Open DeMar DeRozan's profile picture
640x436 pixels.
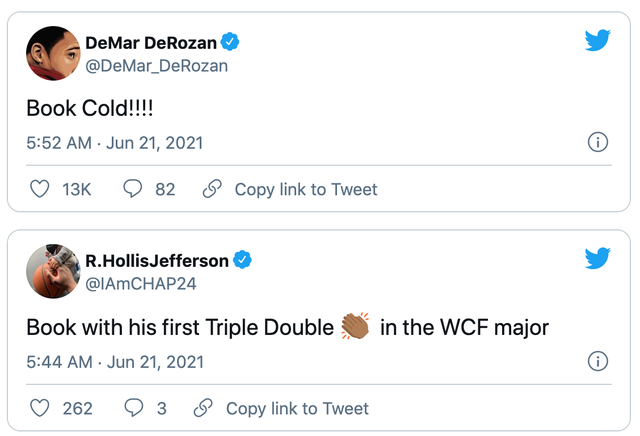coord(50,53)
